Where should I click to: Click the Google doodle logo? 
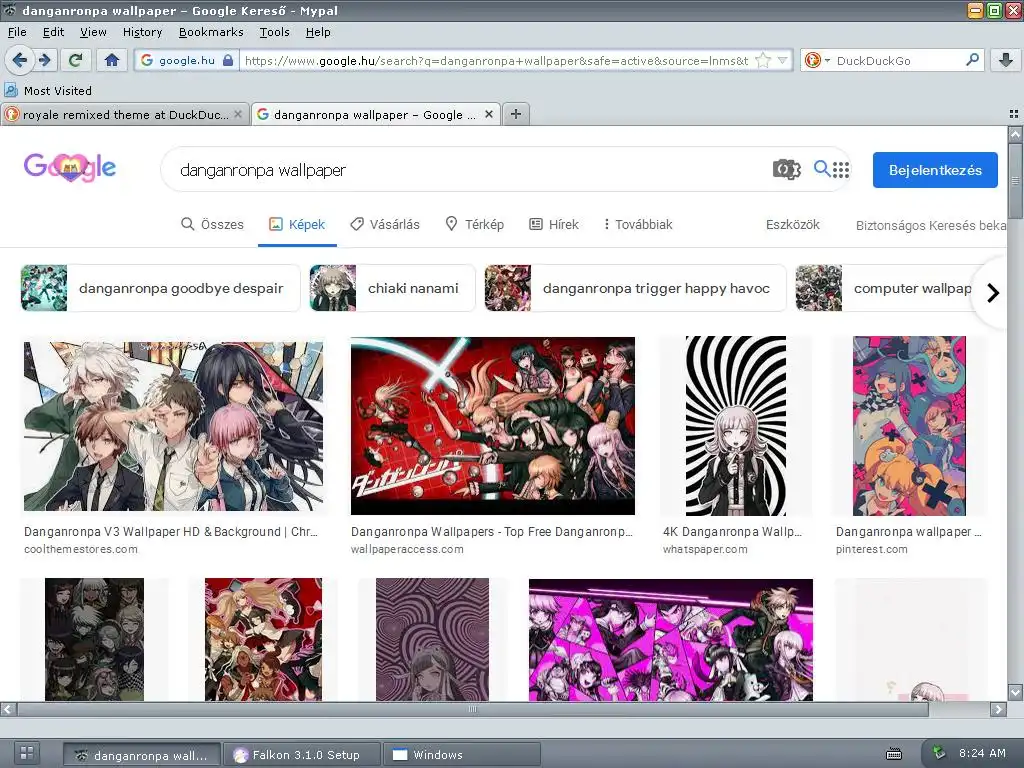pos(70,168)
